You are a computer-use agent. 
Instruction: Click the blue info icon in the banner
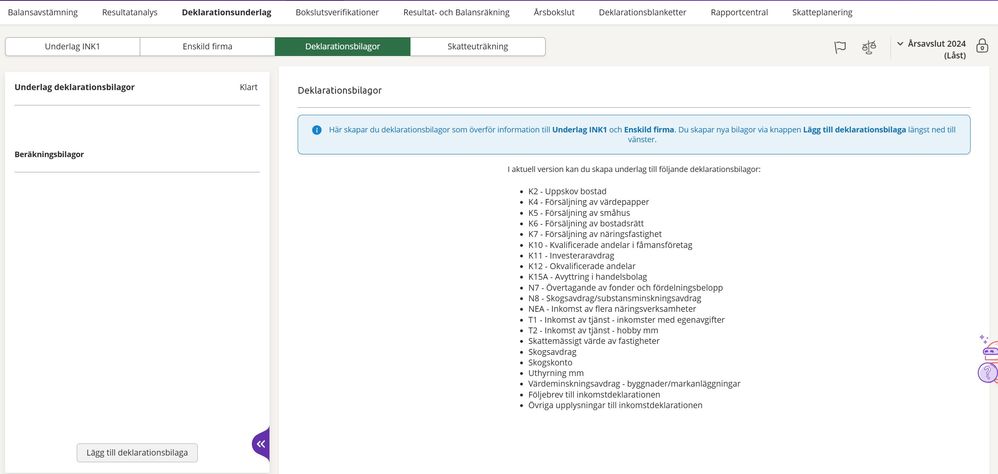point(316,130)
